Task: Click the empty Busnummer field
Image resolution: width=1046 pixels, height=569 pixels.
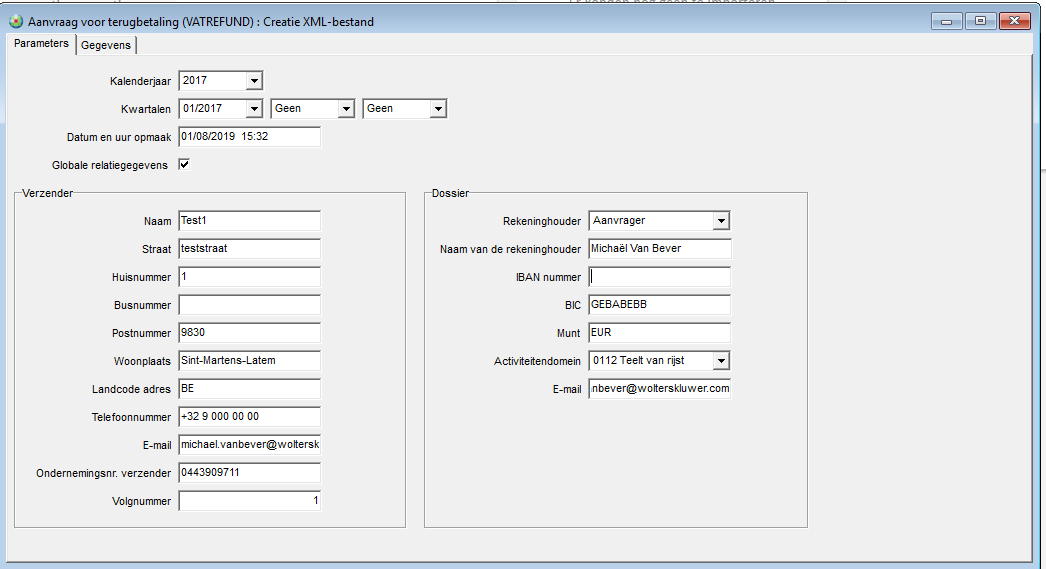Action: 249,305
